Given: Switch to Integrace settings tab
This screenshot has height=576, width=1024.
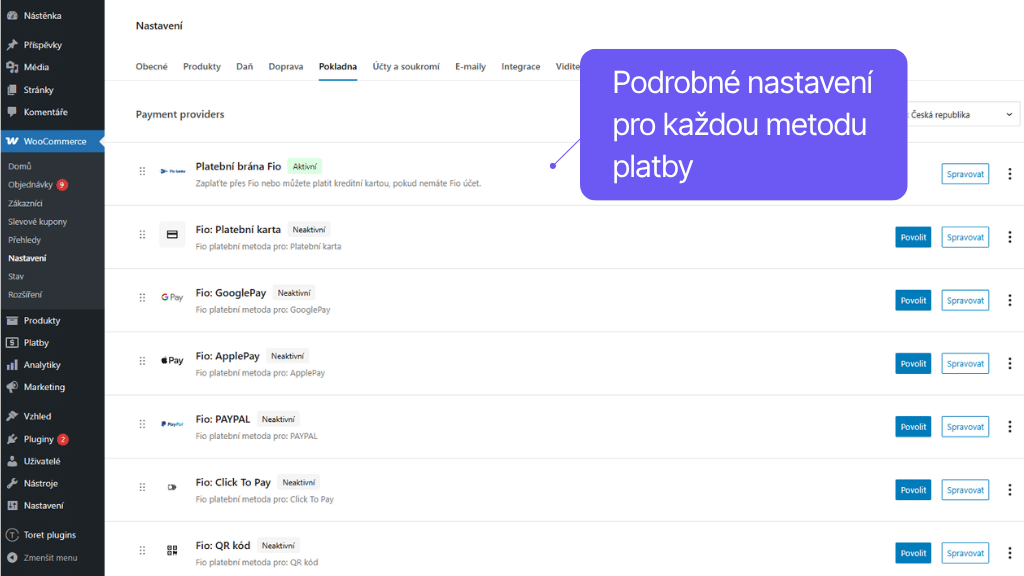Looking at the screenshot, I should [x=520, y=67].
